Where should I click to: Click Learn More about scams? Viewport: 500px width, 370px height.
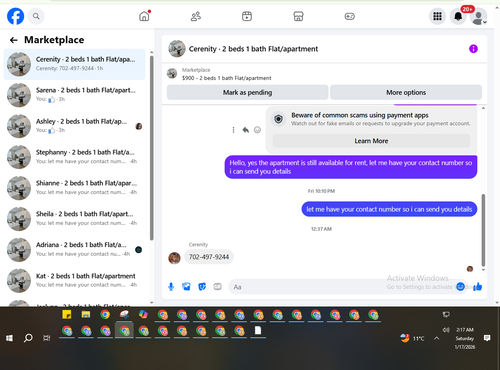[371, 141]
